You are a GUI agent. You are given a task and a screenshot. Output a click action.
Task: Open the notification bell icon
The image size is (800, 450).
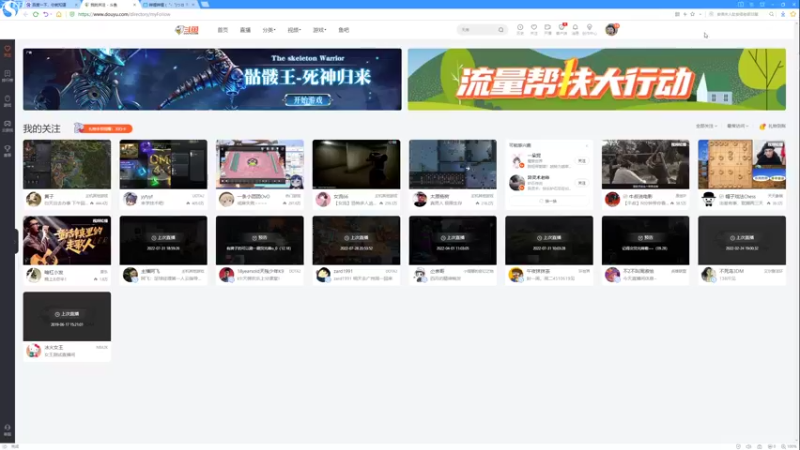(575, 29)
